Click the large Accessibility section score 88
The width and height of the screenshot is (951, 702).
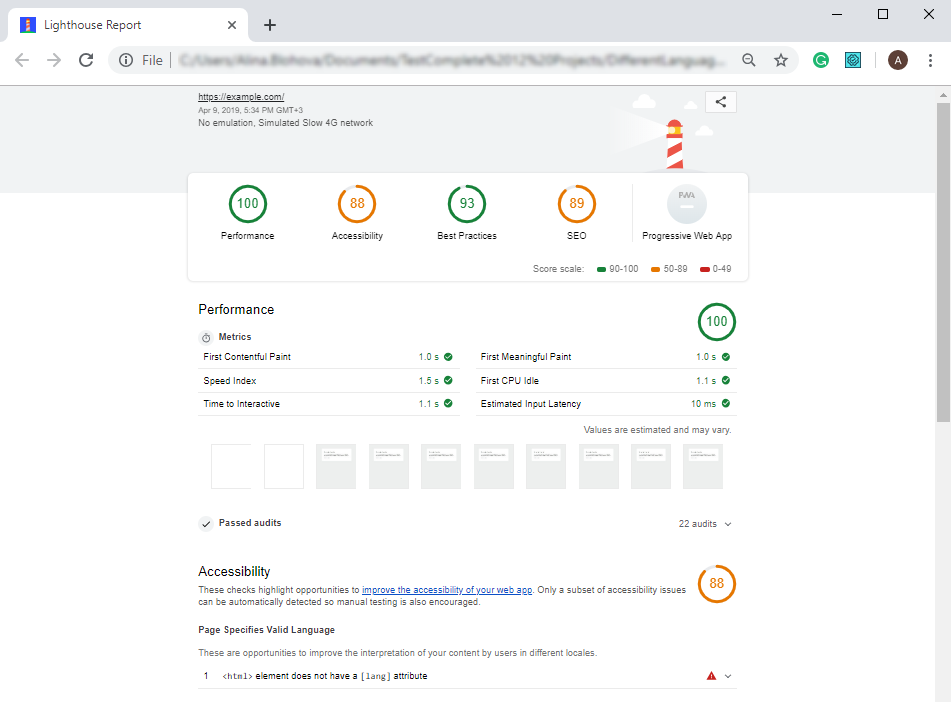tap(717, 584)
